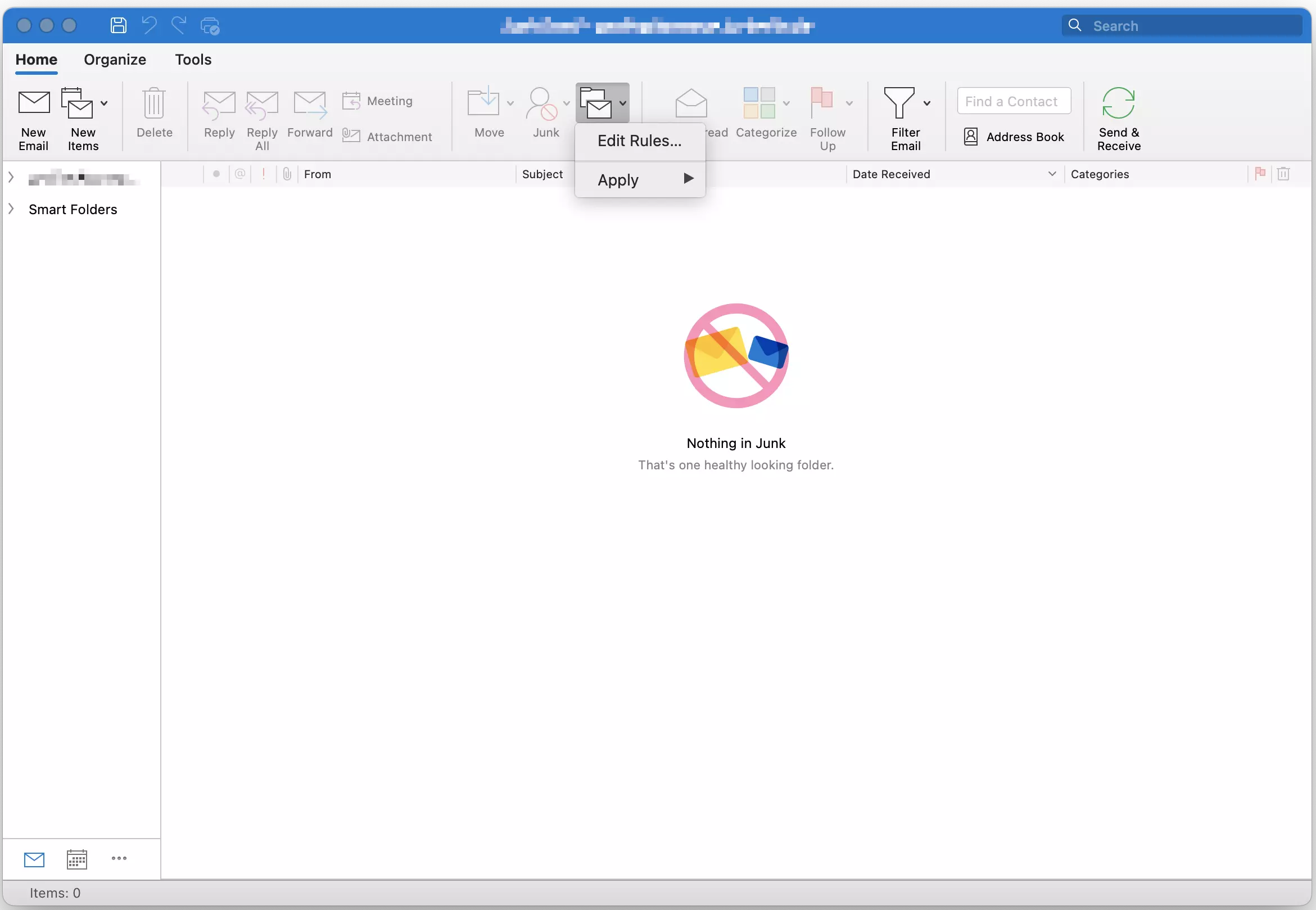Click the attachment paperclip column header
Viewport: 1316px width, 910px height.
click(x=287, y=174)
